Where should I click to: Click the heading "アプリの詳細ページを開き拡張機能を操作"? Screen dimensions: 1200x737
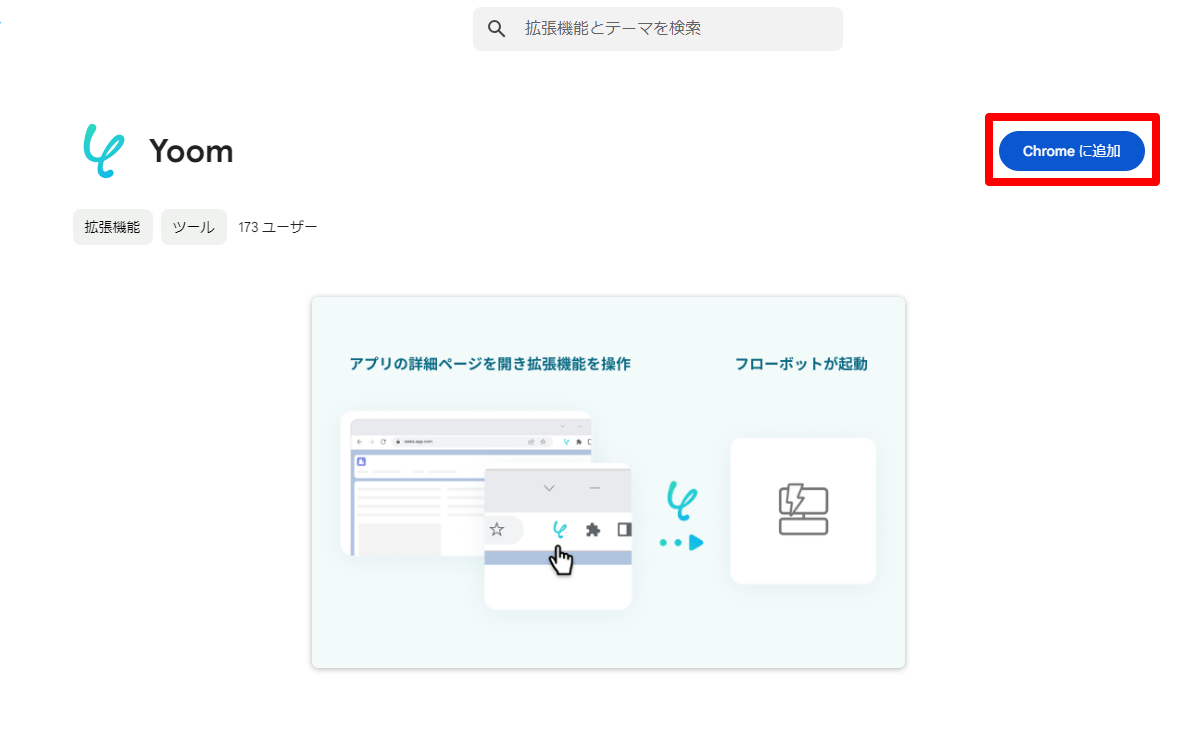pyautogui.click(x=490, y=364)
